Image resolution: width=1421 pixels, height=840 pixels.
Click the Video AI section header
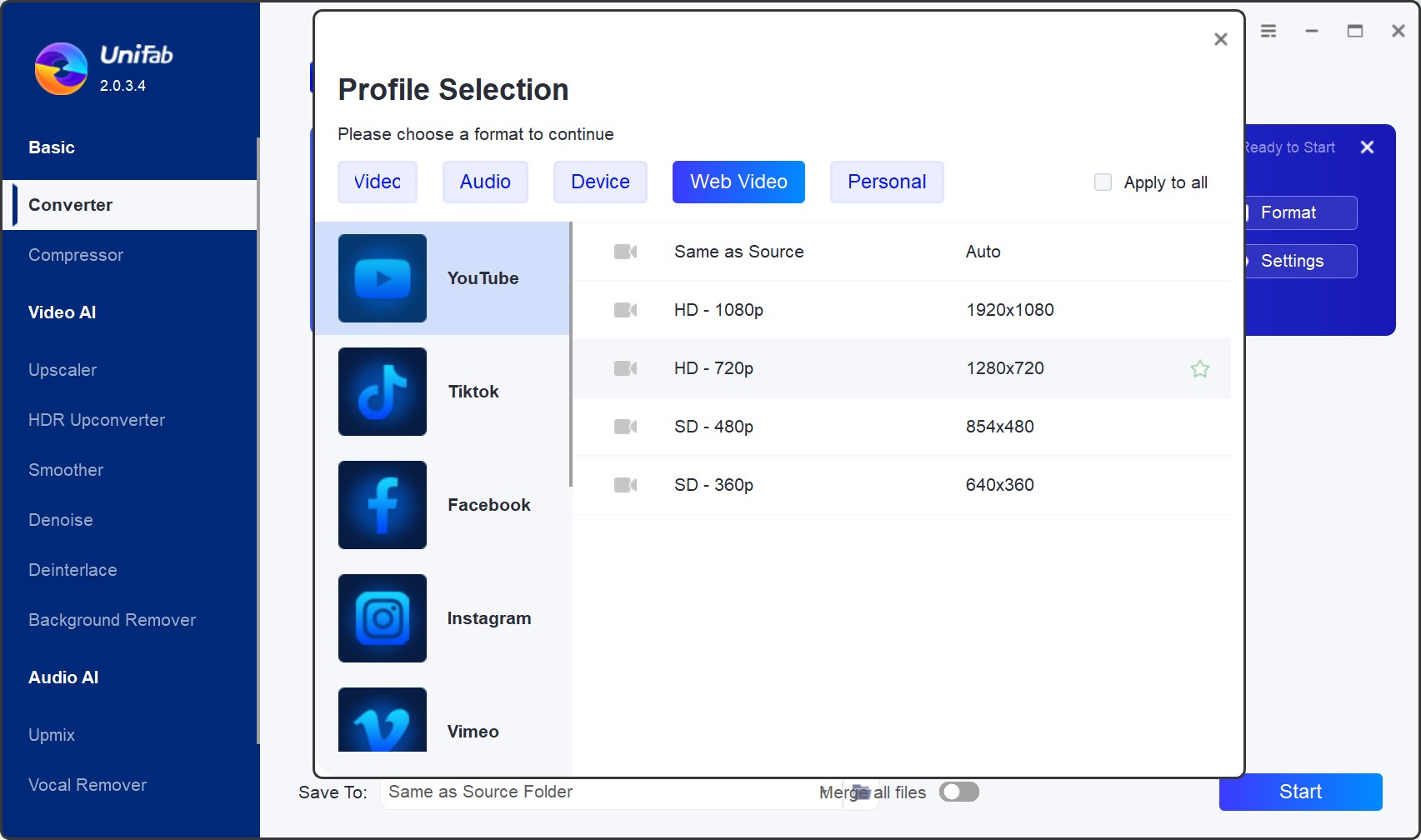point(63,312)
